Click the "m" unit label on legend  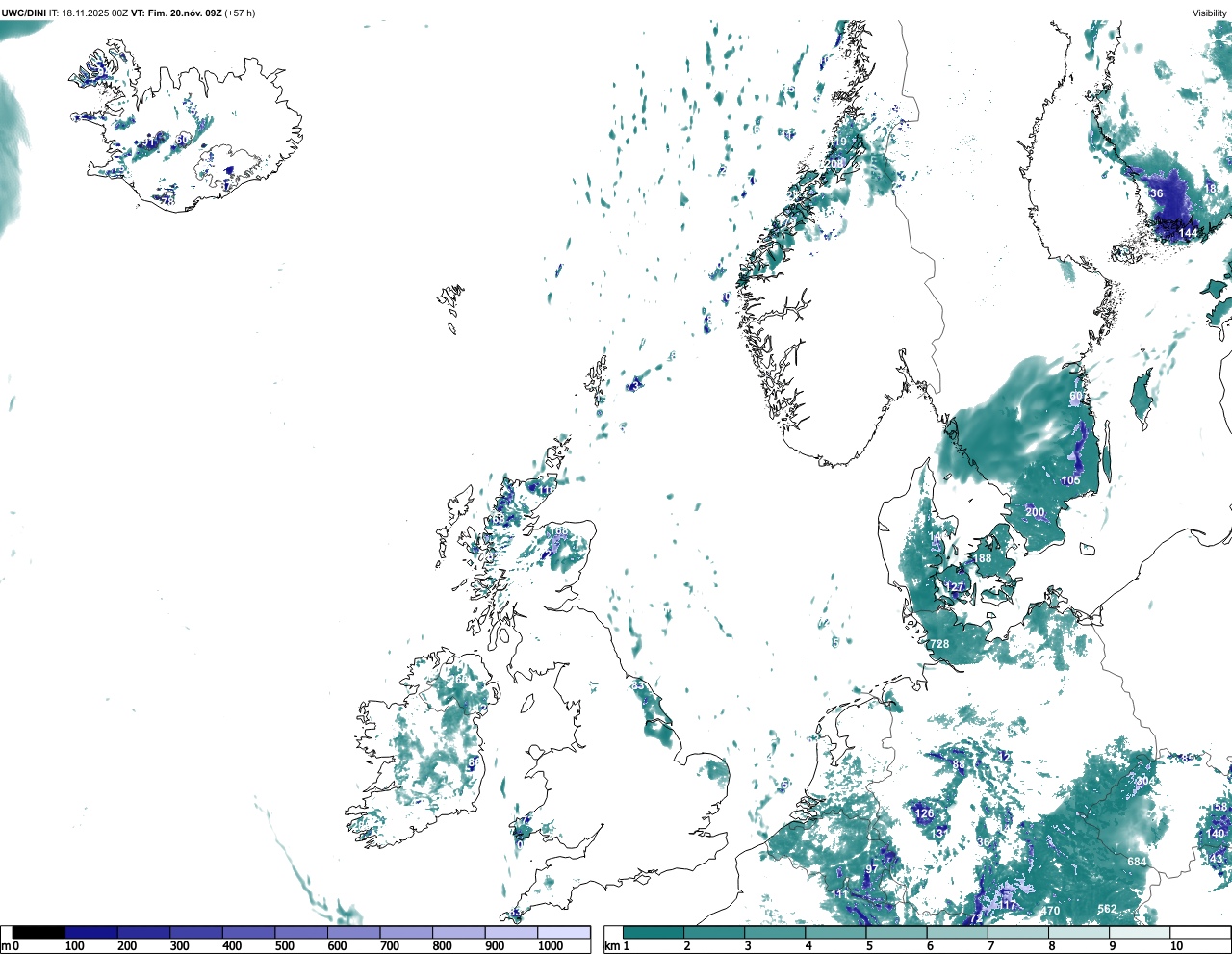point(6,946)
